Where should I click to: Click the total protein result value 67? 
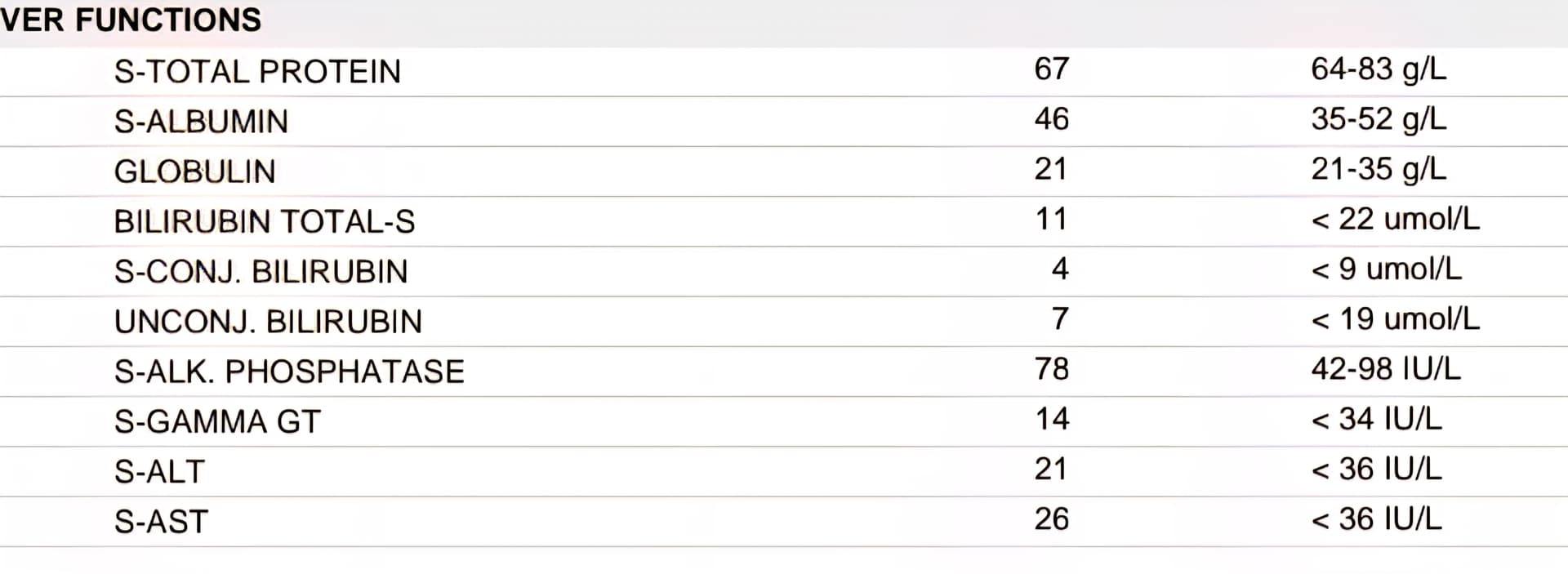click(x=1051, y=69)
